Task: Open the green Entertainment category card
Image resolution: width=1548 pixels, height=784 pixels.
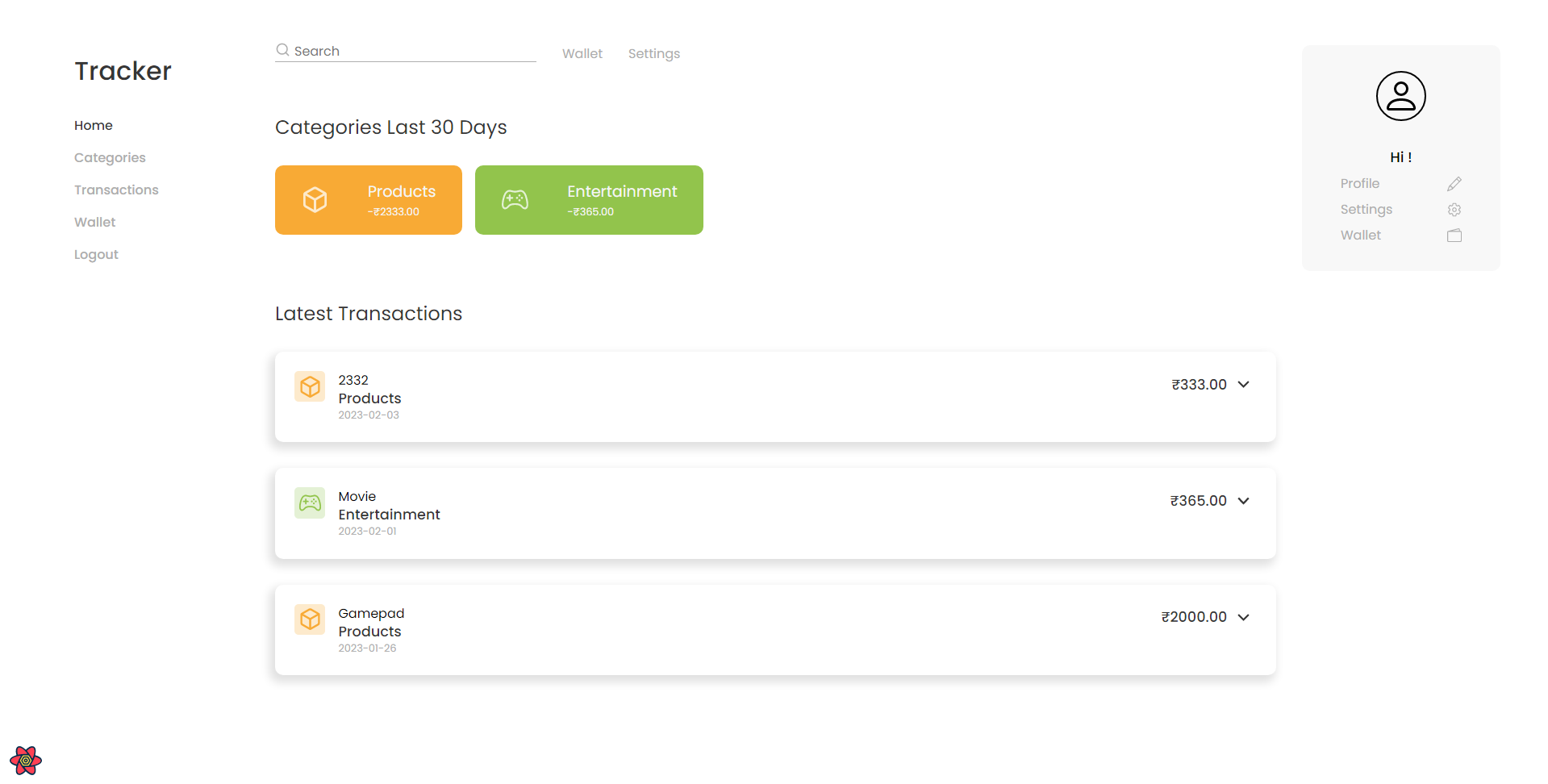Action: coord(589,200)
